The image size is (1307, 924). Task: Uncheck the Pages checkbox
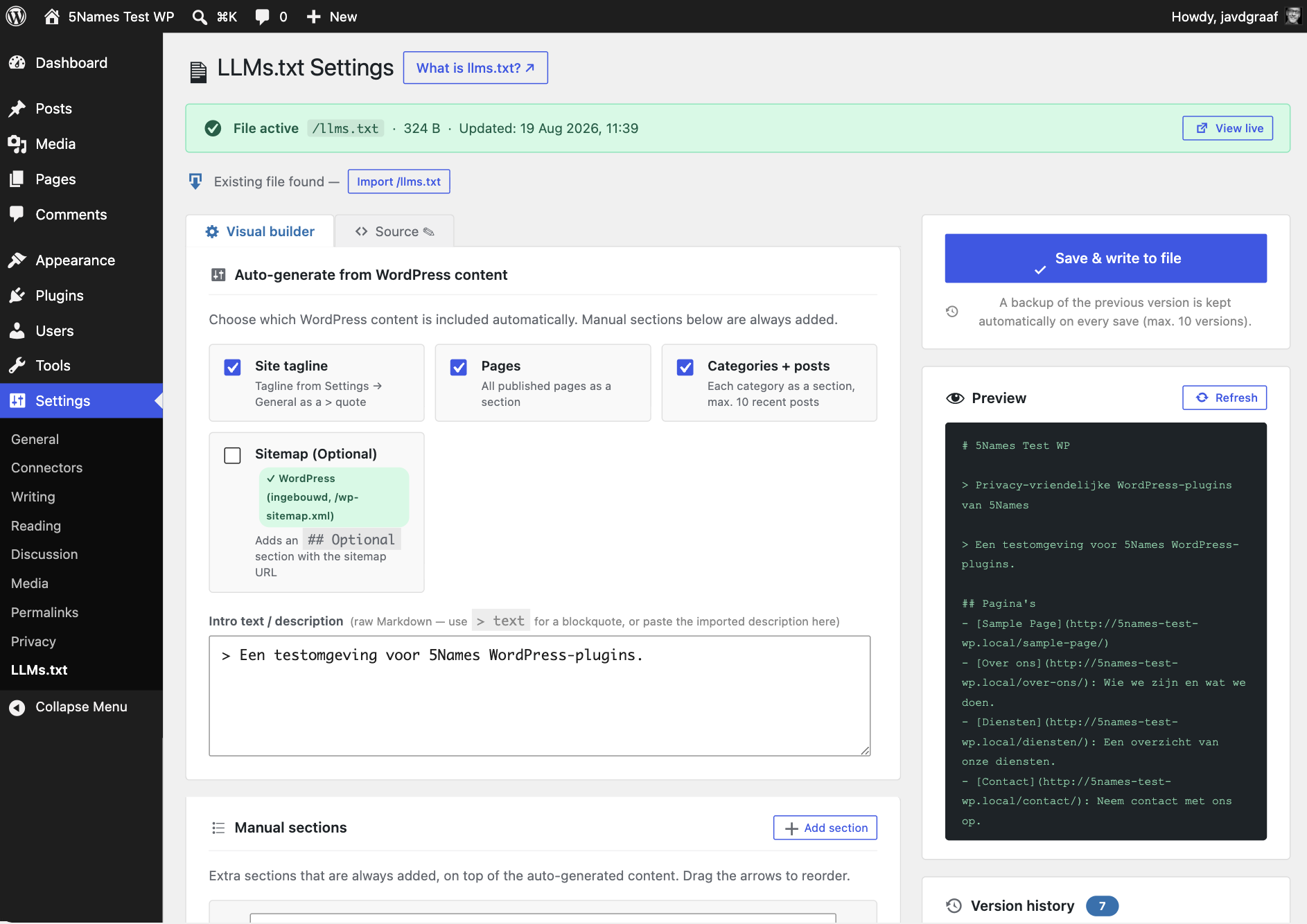tap(459, 367)
